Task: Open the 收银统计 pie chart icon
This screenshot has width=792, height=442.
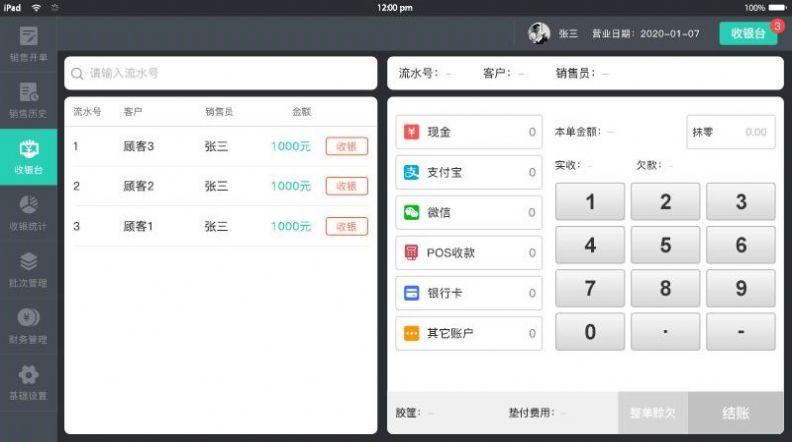Action: pyautogui.click(x=29, y=205)
